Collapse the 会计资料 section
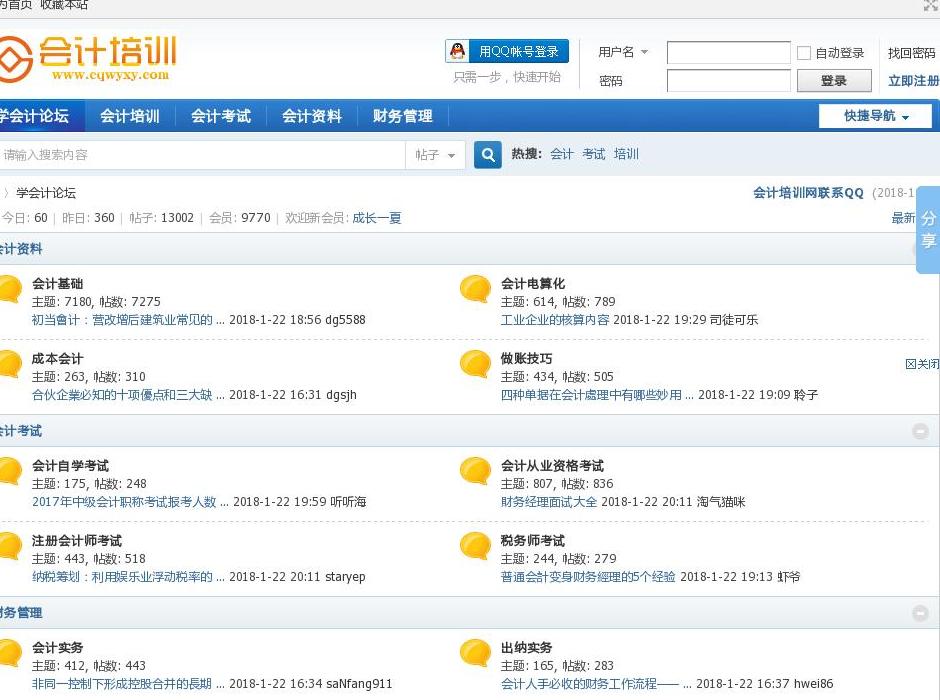 click(914, 249)
